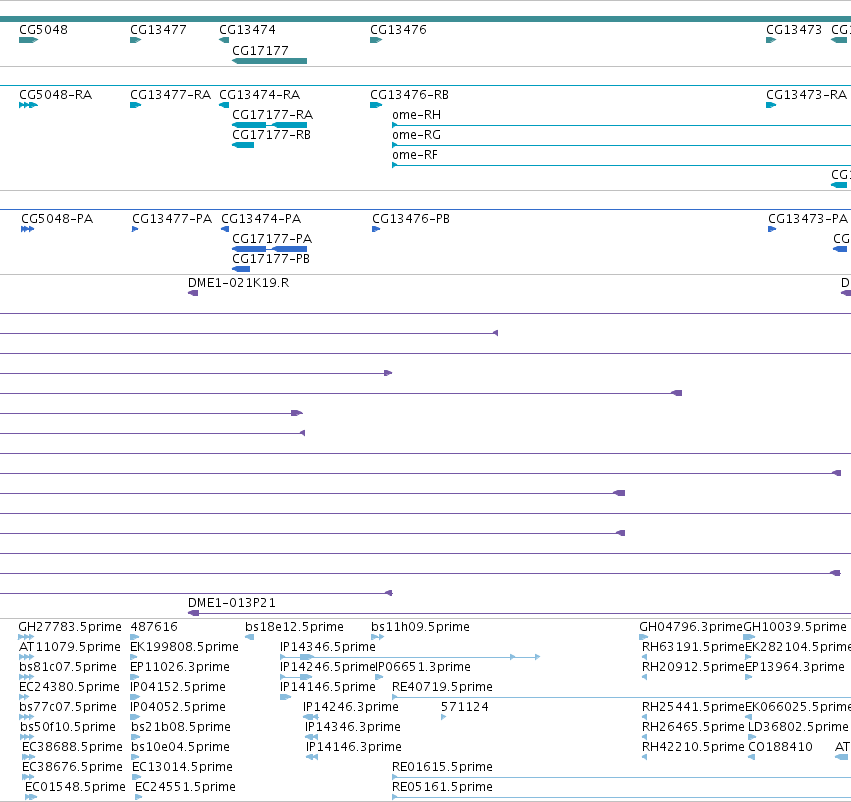Click the CG5048 gene label
Screen dimensions: 851x802
pos(43,30)
